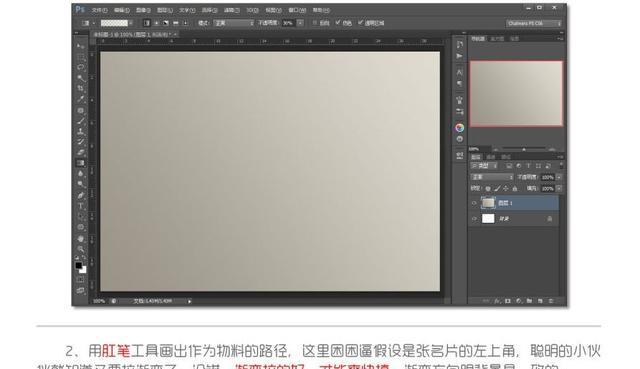Open the gradient picker dropdown arrow
This screenshot has width=640, height=369.
131,23
